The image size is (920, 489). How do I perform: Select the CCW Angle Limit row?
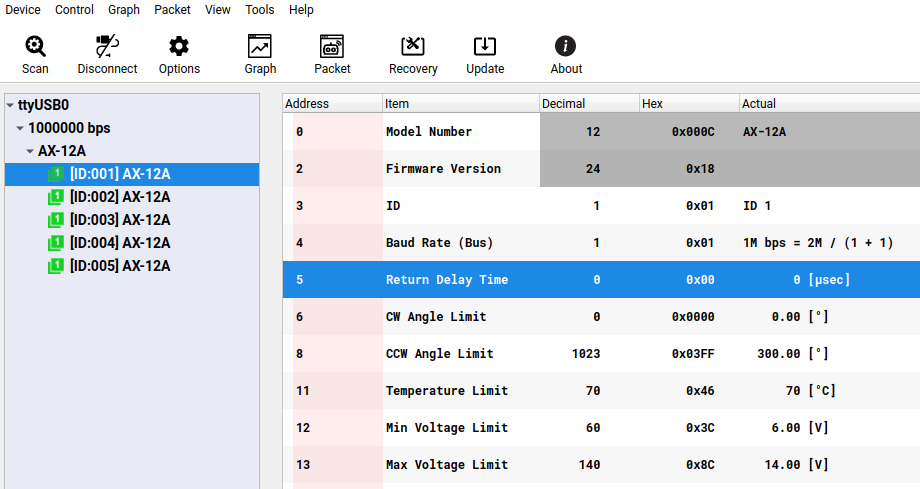pyautogui.click(x=601, y=353)
